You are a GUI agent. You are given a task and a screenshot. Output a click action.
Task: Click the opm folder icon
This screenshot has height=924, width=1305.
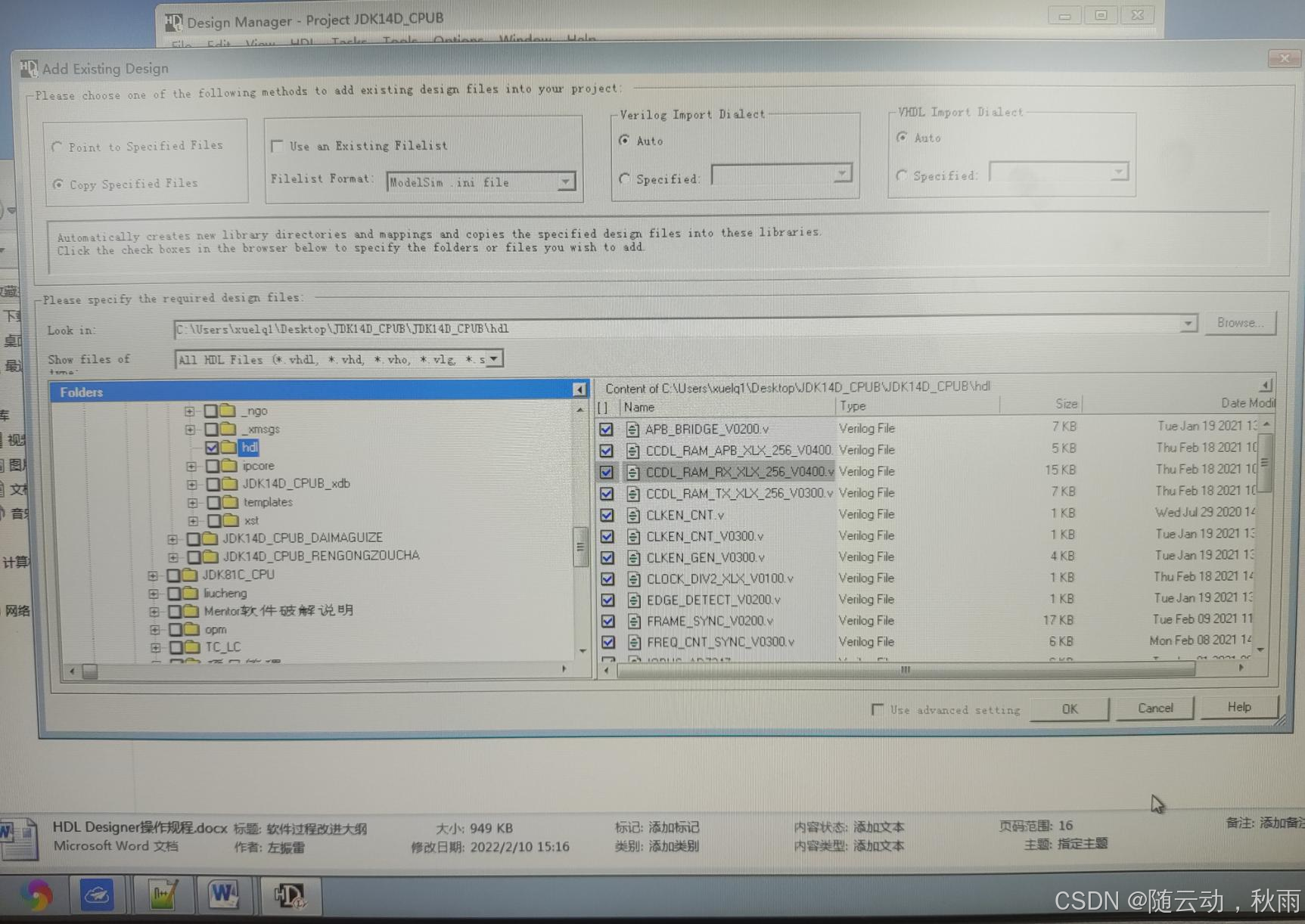click(x=192, y=630)
